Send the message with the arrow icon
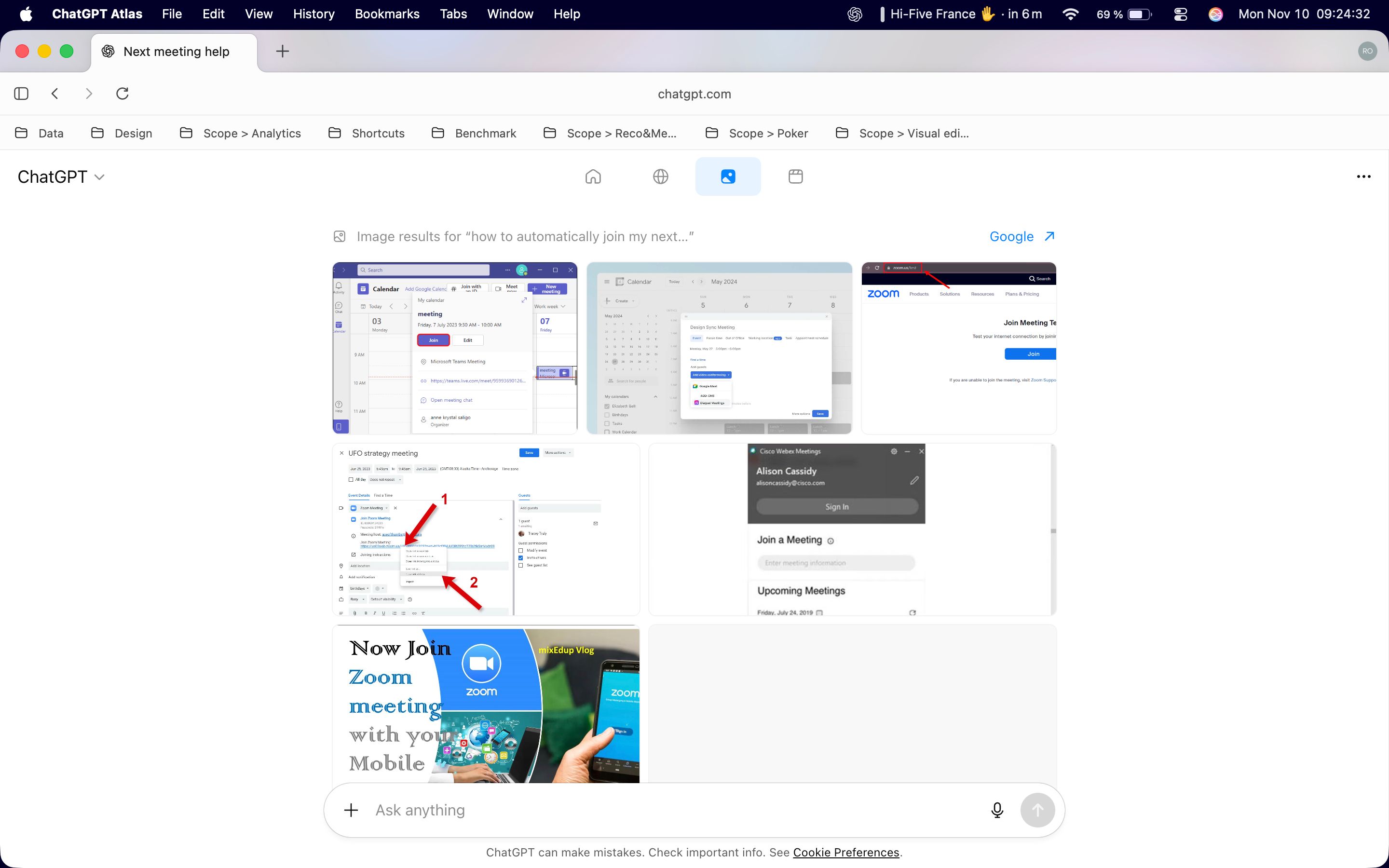The width and height of the screenshot is (1389, 868). [x=1037, y=810]
